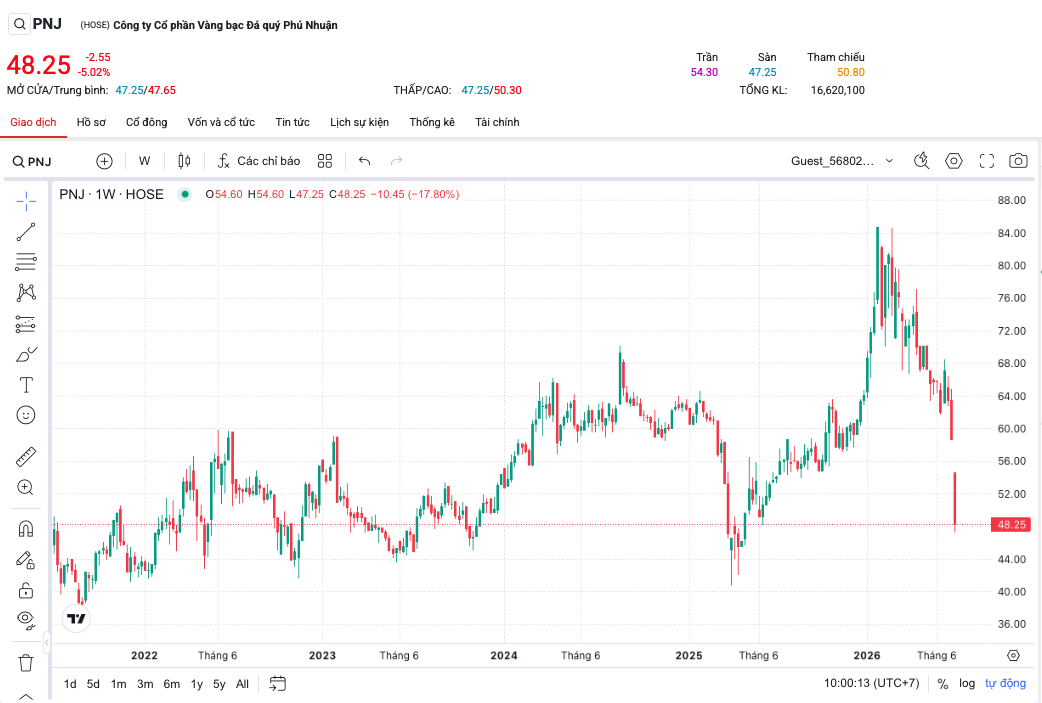The image size is (1042, 703).
Task: Select the trend line drawing tool
Action: click(26, 232)
